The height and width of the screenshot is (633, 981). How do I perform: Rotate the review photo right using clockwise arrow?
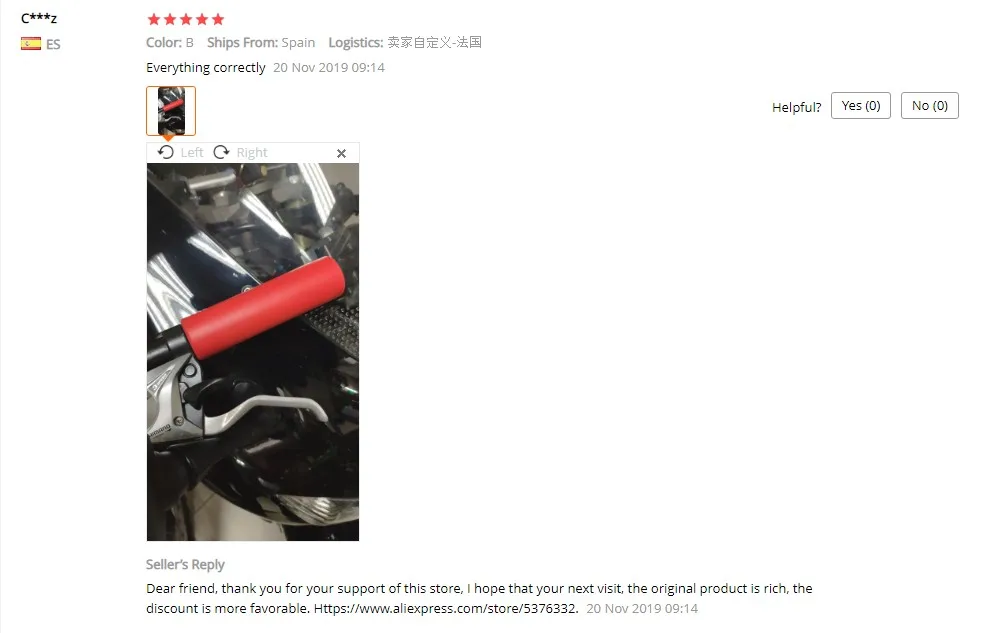click(x=221, y=152)
